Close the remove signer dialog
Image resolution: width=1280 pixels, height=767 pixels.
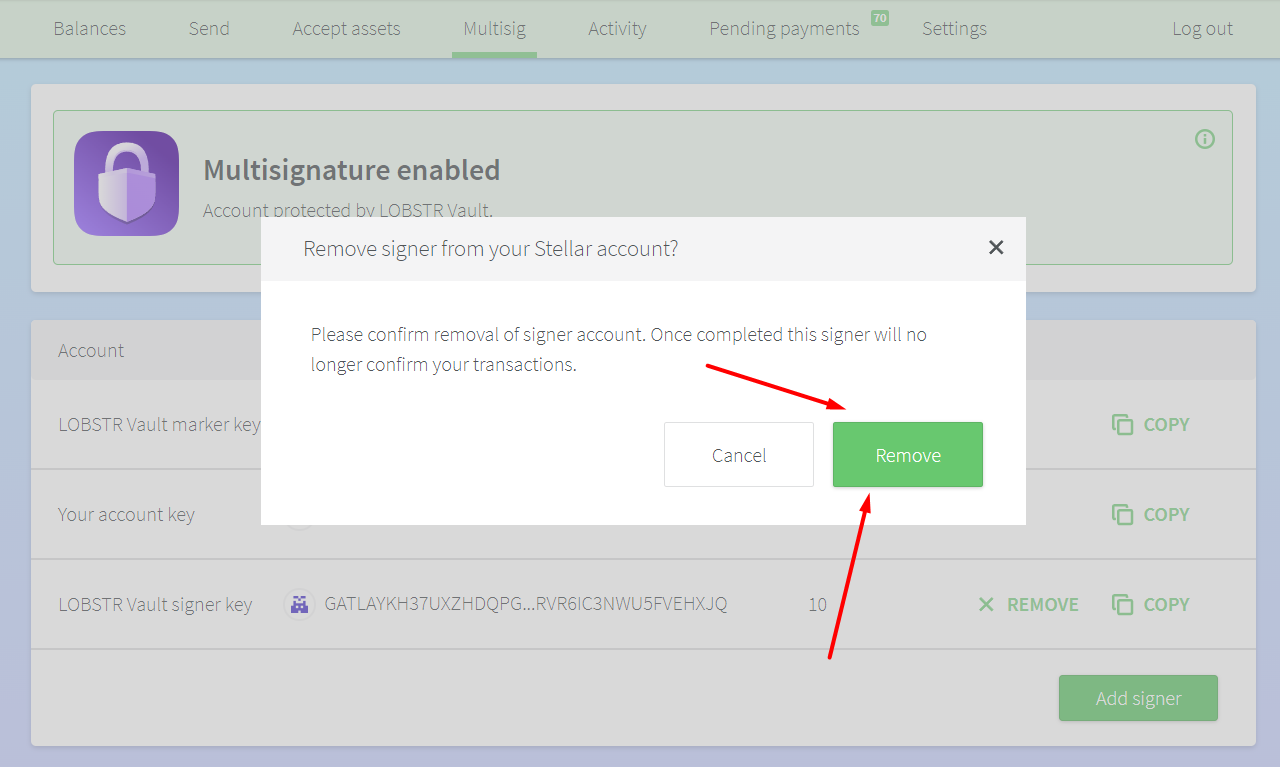click(996, 247)
